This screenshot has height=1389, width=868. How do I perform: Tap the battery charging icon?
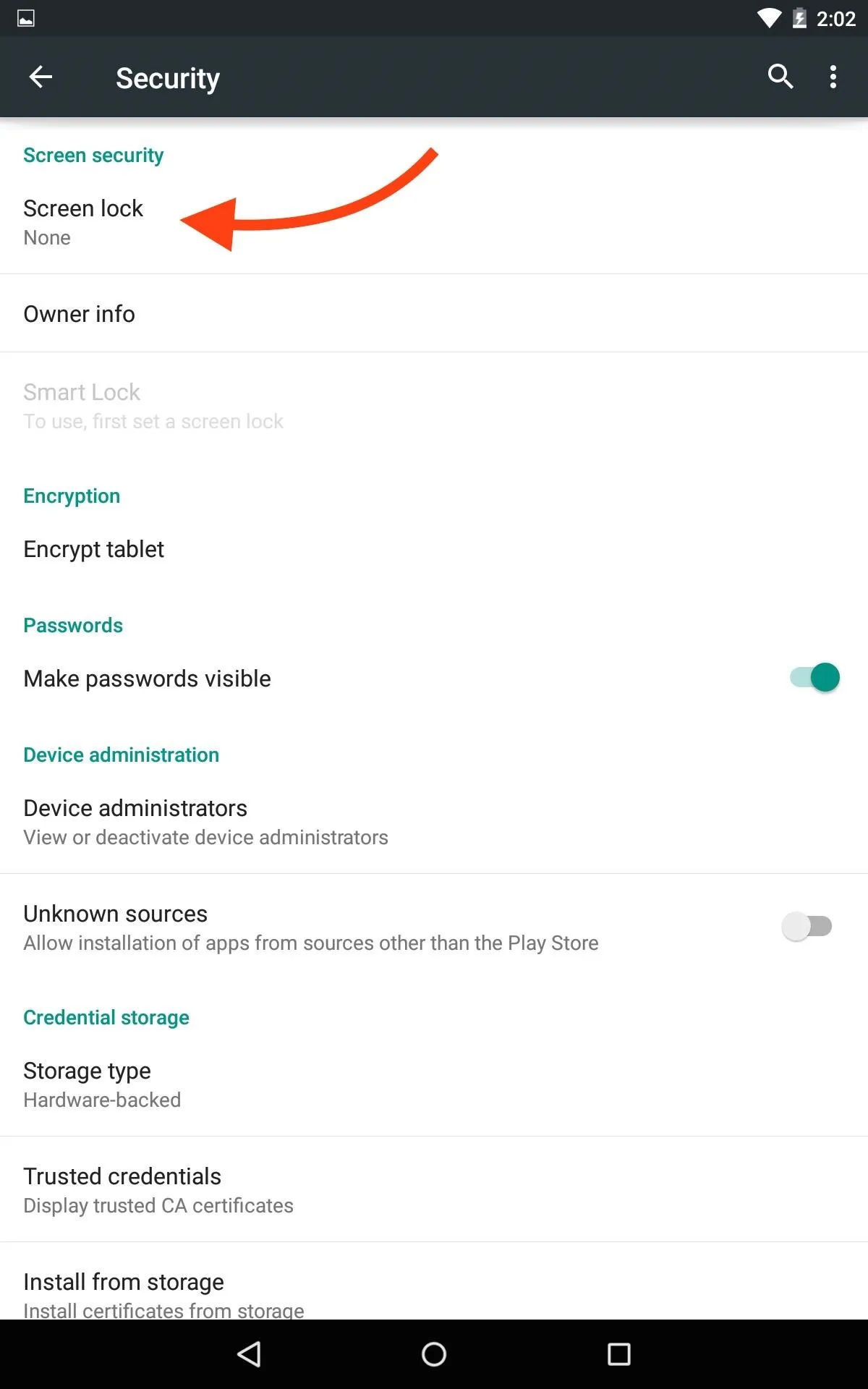799,18
